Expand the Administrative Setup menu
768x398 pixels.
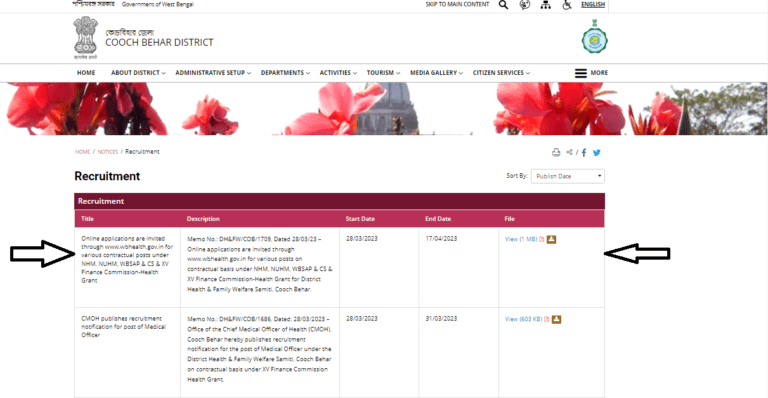[213, 73]
